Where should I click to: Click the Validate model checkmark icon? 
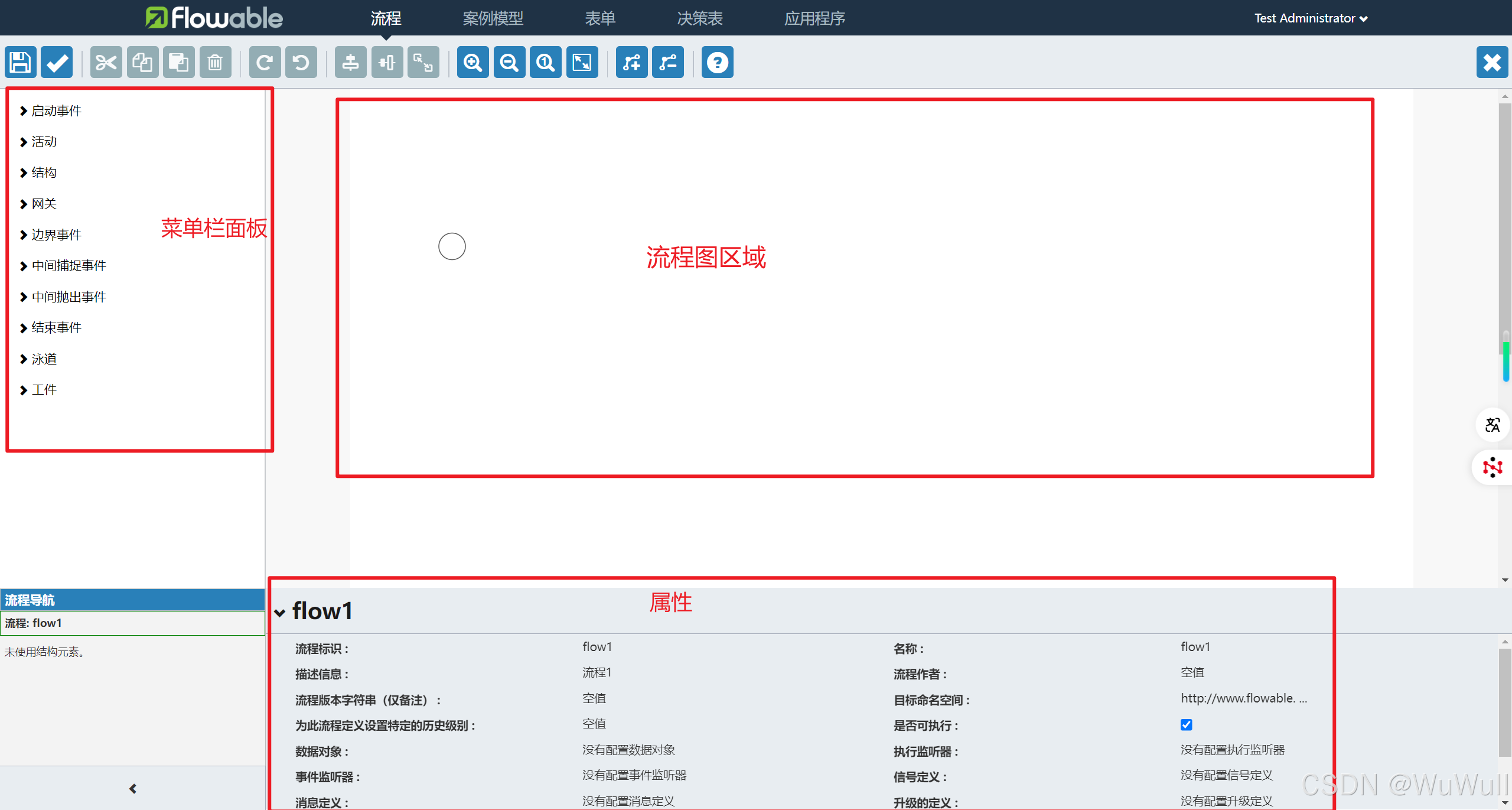point(57,62)
